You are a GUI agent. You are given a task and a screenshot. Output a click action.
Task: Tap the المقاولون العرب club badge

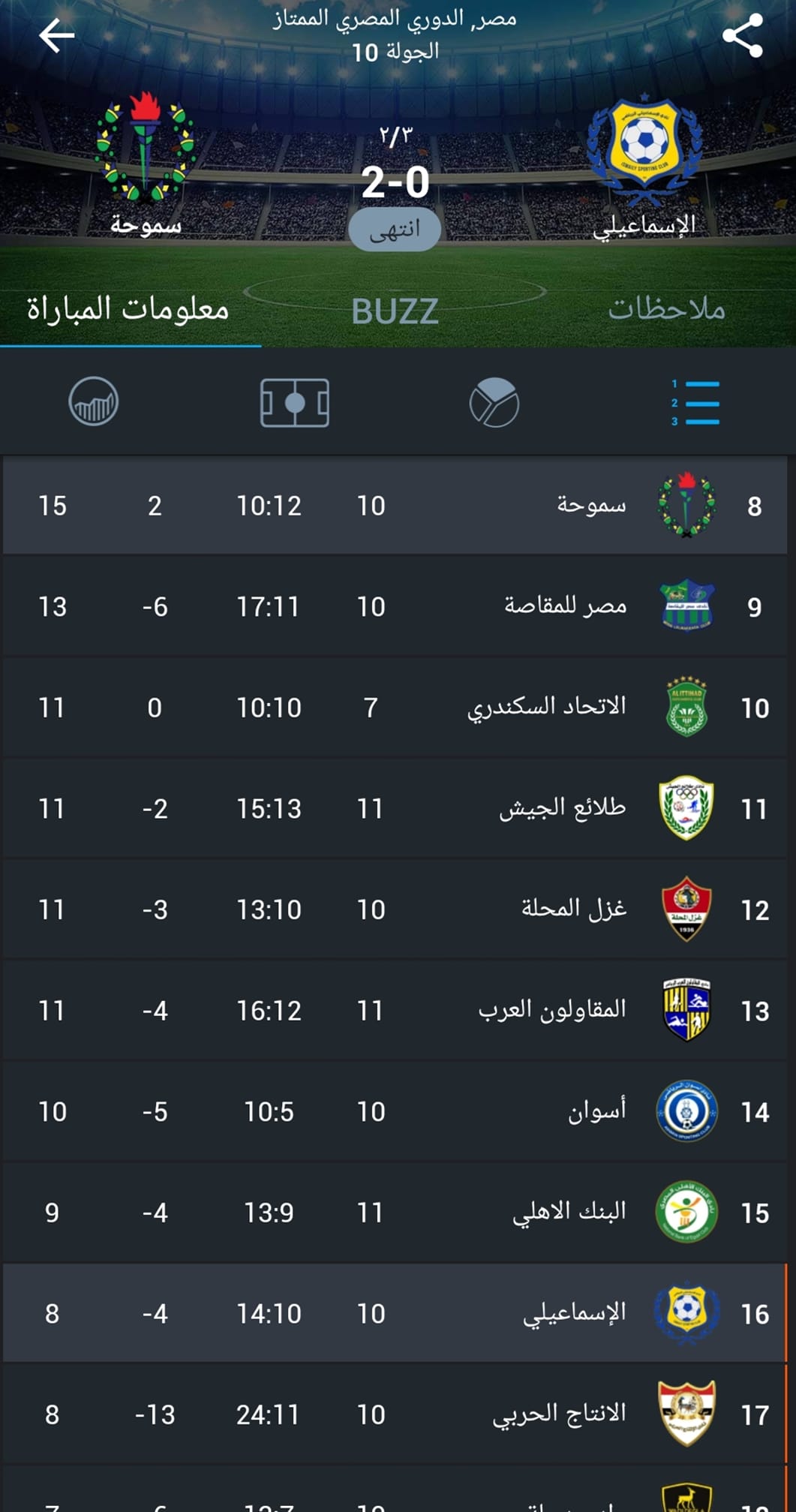pyautogui.click(x=686, y=1010)
